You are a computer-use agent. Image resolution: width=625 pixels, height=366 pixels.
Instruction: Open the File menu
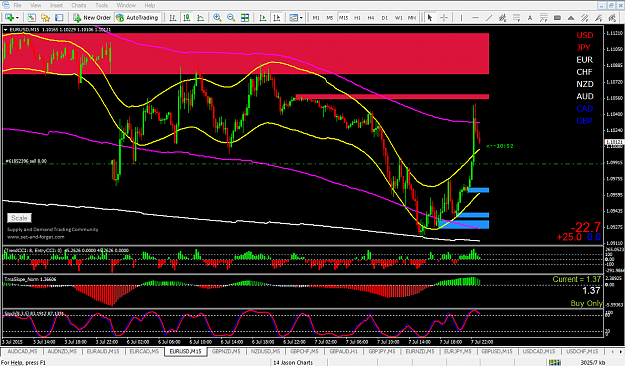pos(17,5)
